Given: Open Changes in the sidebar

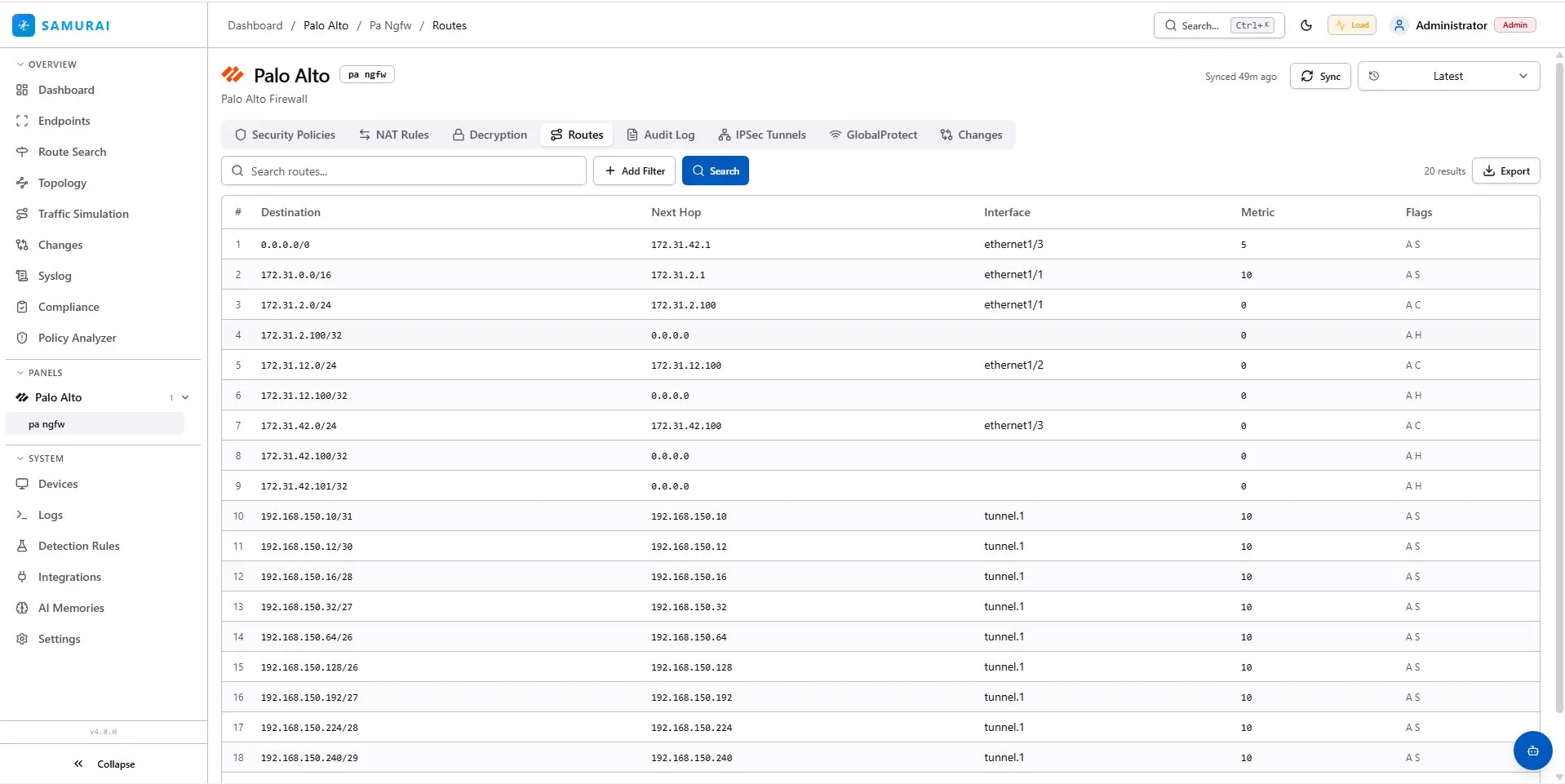Looking at the screenshot, I should (x=60, y=245).
